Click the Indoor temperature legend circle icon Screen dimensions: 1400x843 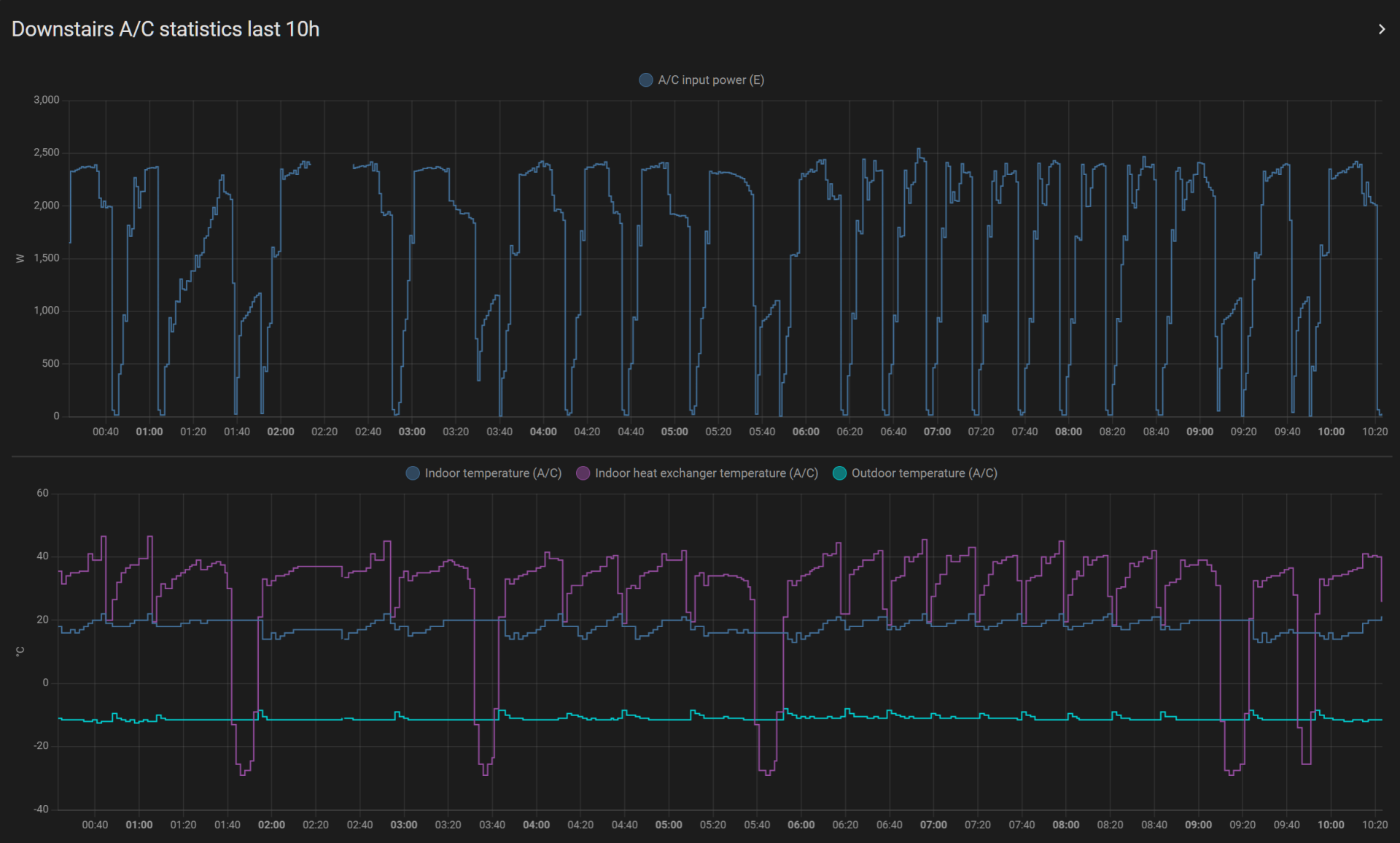tap(413, 473)
